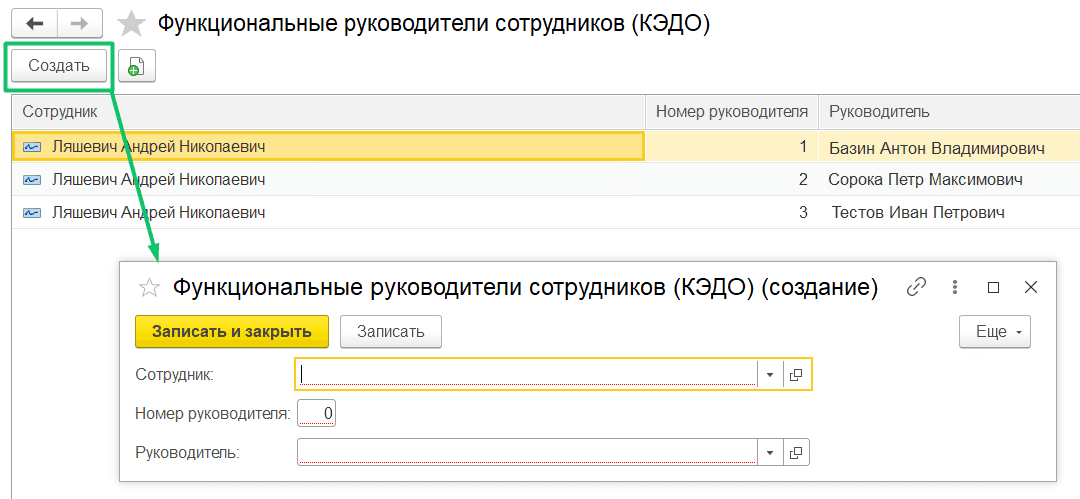Click the back navigation arrow
Image resolution: width=1080 pixels, height=499 pixels.
click(x=34, y=24)
